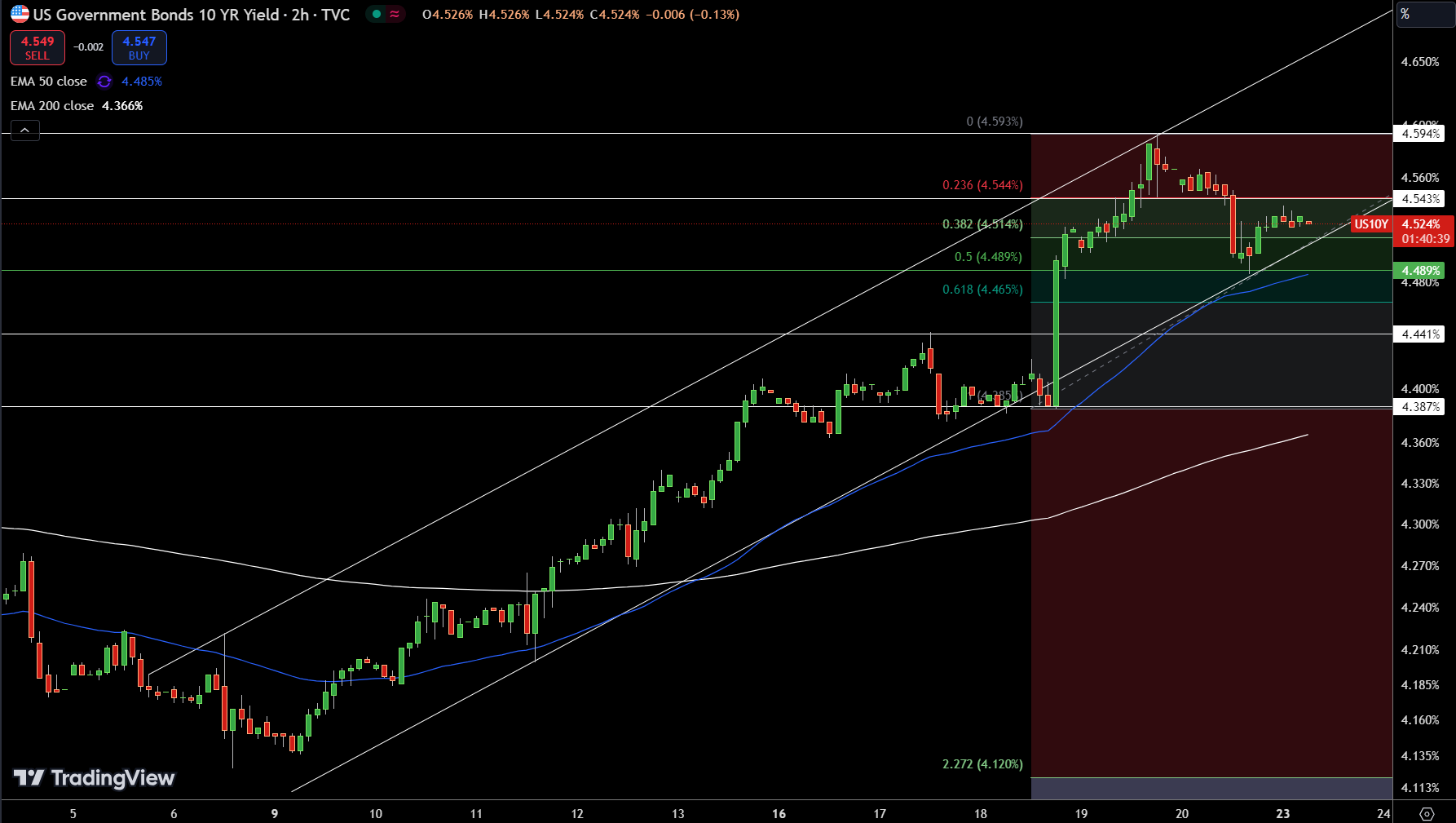This screenshot has height=823, width=1456.
Task: Click the 4.113% price scale label
Action: pyautogui.click(x=1420, y=788)
